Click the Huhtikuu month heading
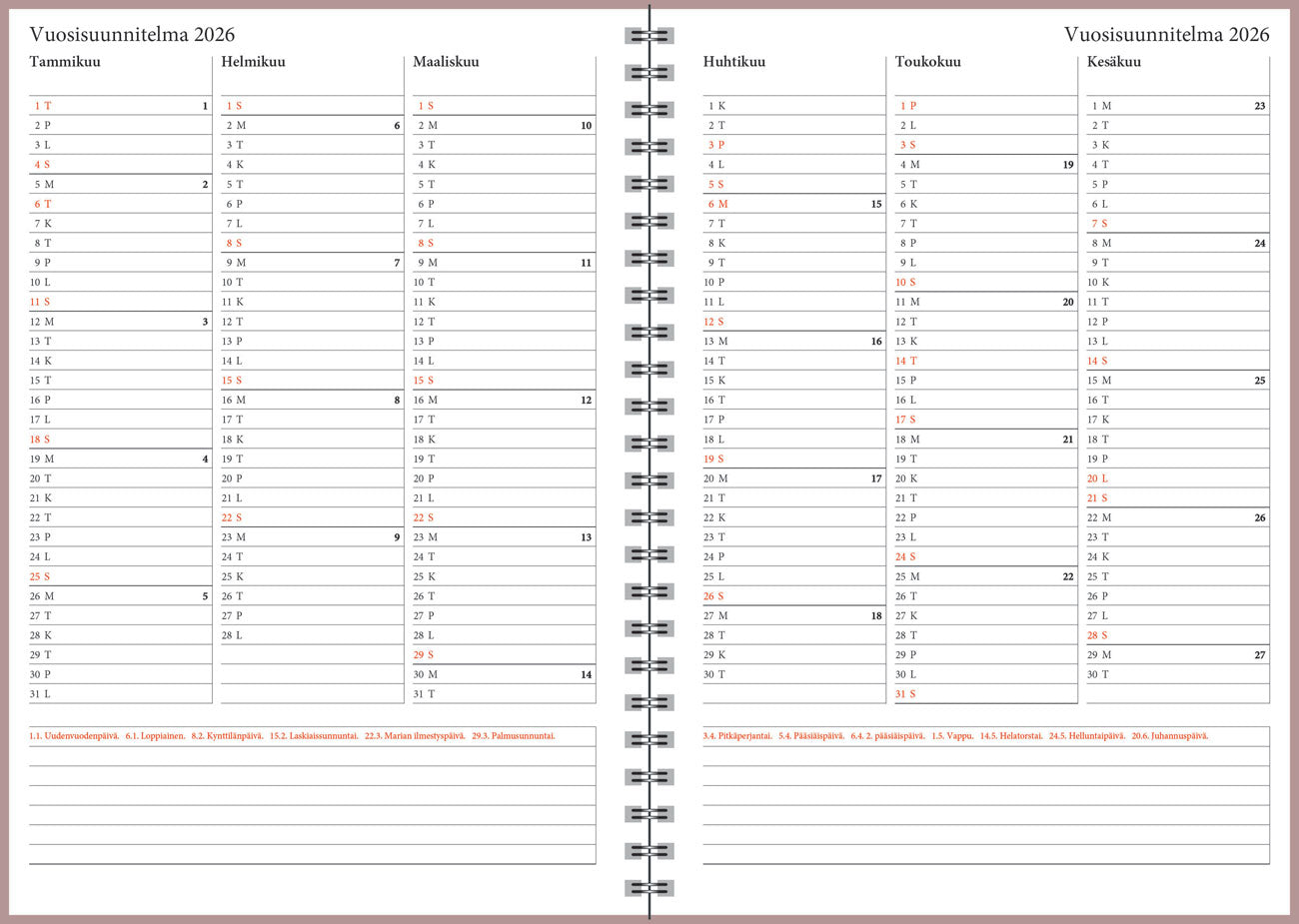The height and width of the screenshot is (924, 1299). click(734, 62)
